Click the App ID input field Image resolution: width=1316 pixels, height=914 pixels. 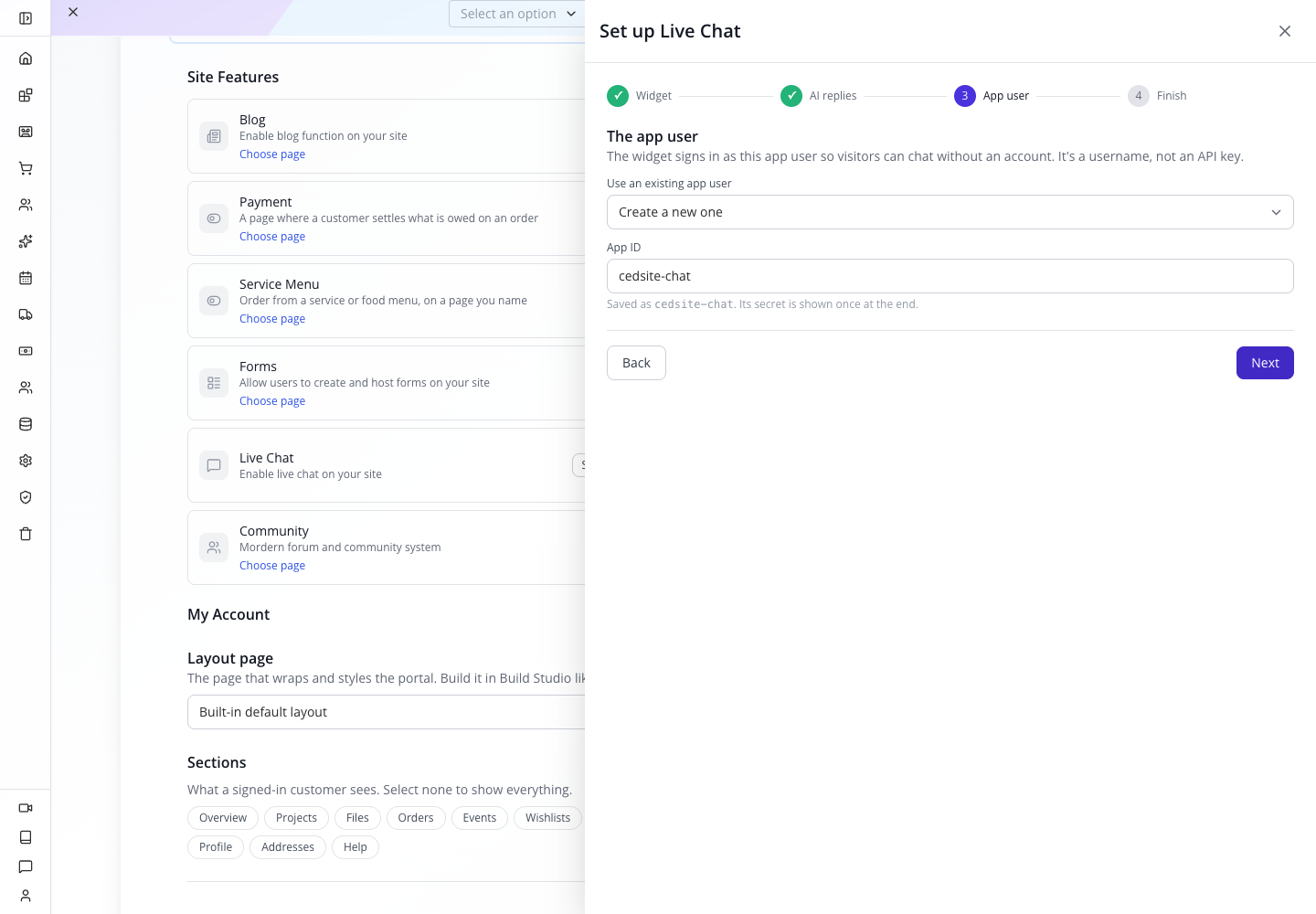(950, 276)
